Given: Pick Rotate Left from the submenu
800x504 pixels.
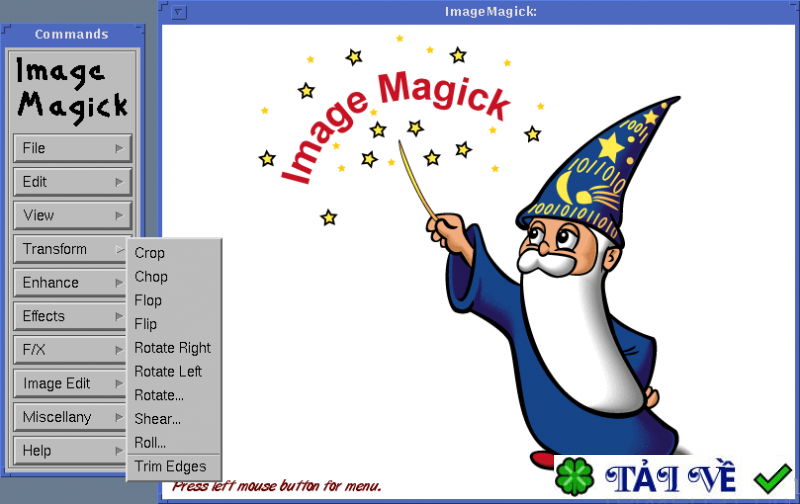Looking at the screenshot, I should pos(173,371).
